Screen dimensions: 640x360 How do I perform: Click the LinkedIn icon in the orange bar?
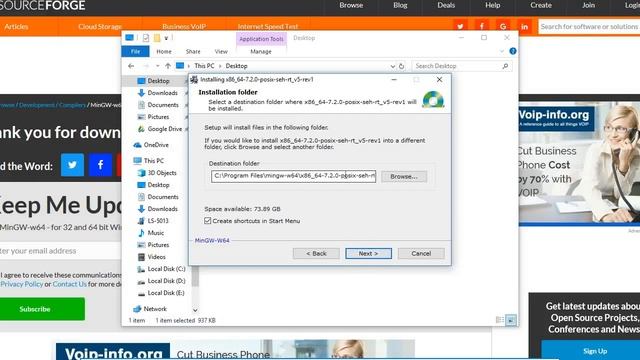tap(524, 27)
